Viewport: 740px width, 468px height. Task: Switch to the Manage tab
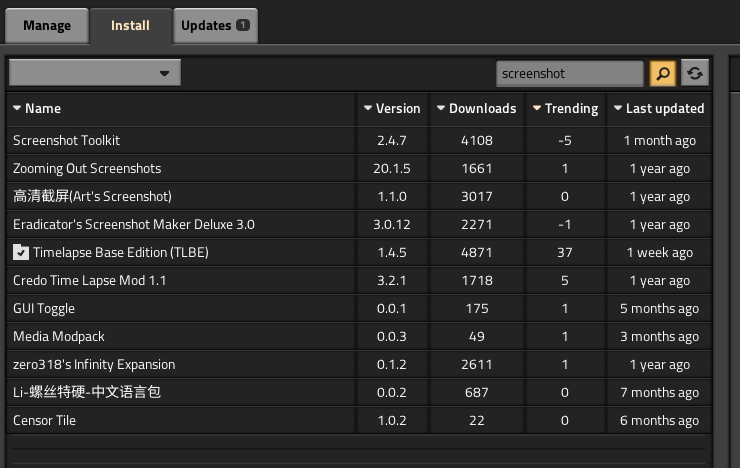[x=47, y=25]
